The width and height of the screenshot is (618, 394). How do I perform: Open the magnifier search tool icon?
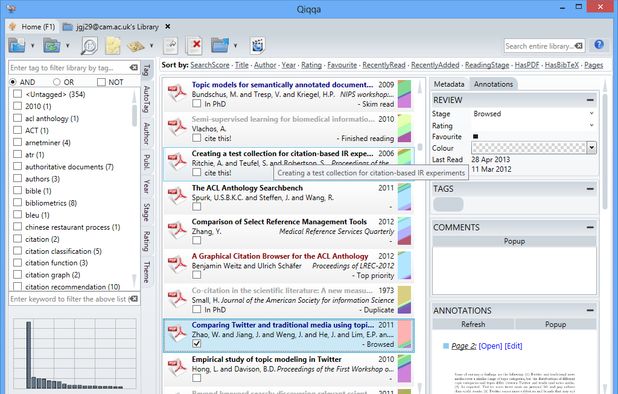[x=89, y=46]
